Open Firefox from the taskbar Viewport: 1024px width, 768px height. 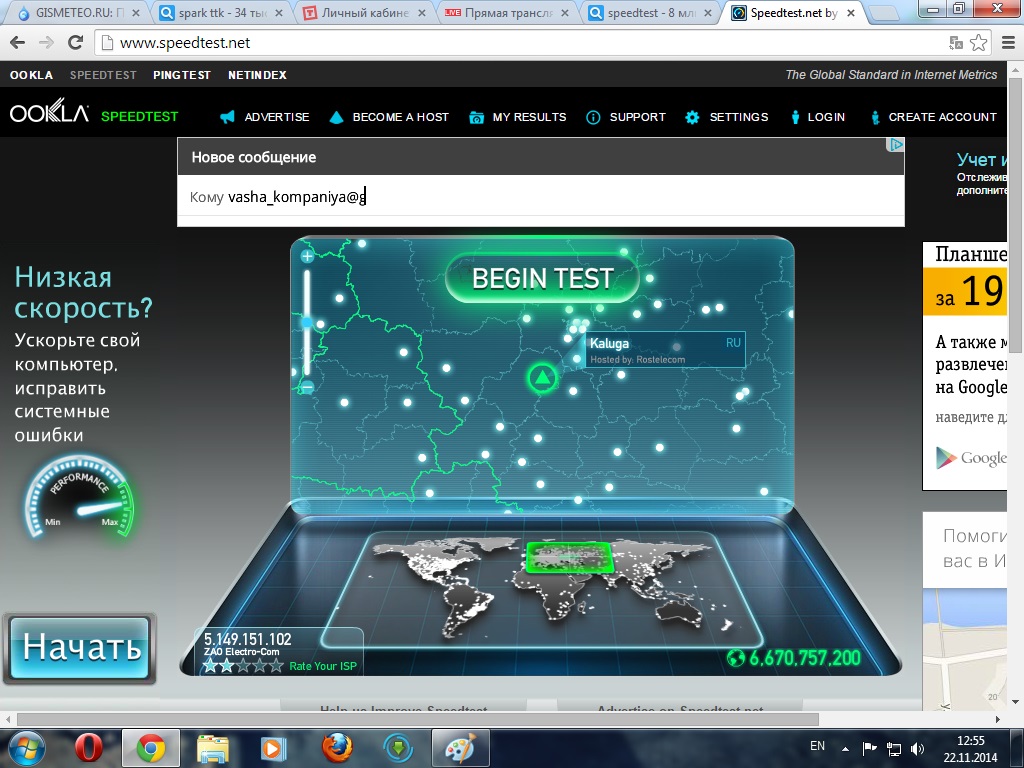(x=337, y=748)
